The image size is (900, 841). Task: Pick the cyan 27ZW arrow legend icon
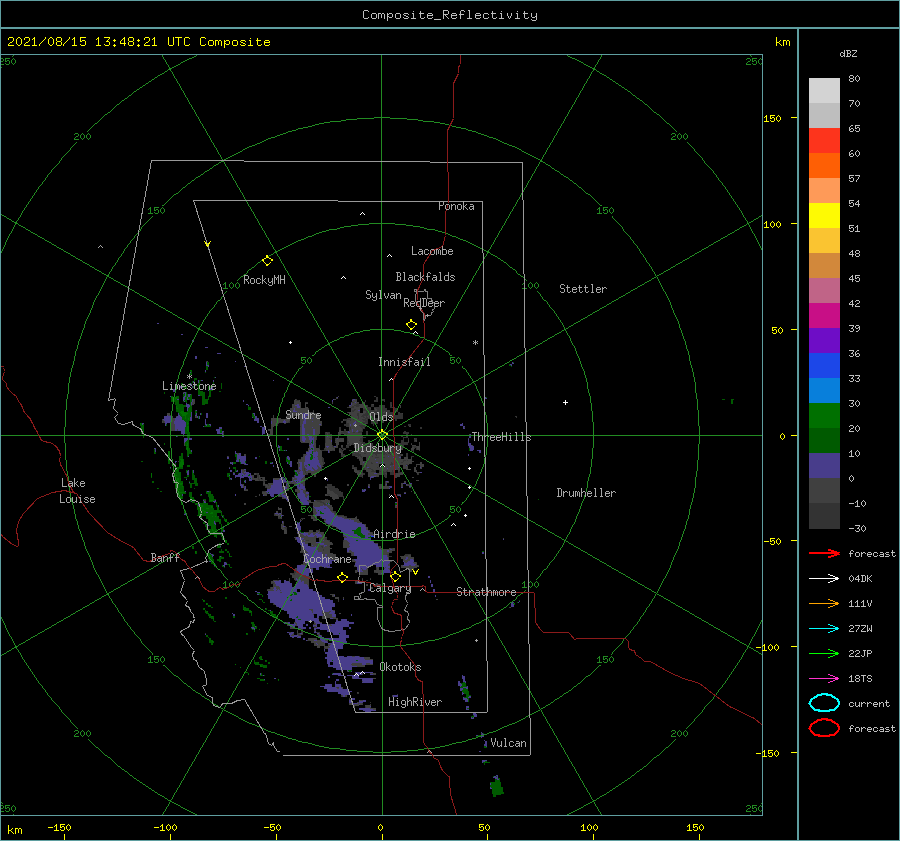point(824,629)
